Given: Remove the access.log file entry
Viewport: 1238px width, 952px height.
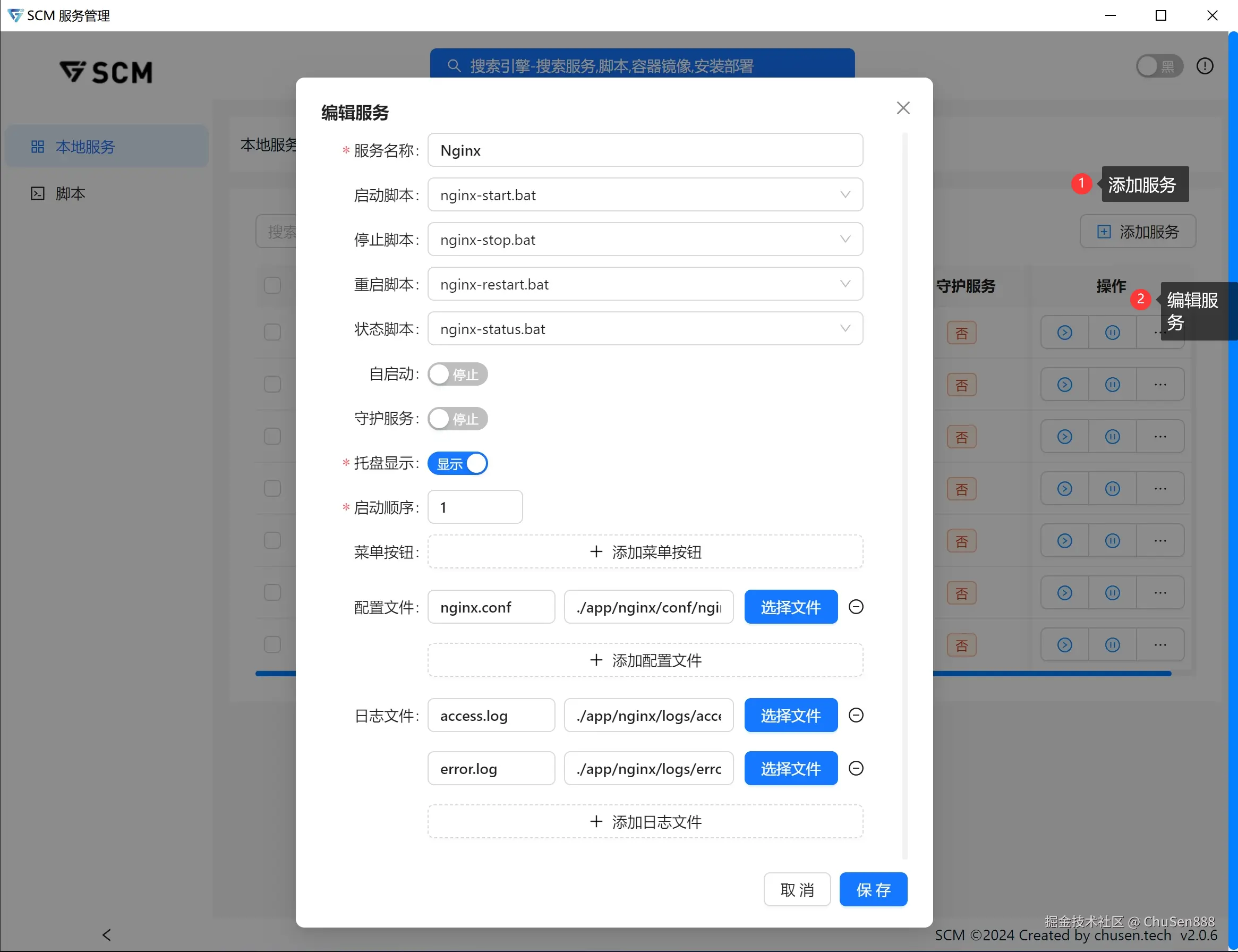Looking at the screenshot, I should [x=856, y=715].
